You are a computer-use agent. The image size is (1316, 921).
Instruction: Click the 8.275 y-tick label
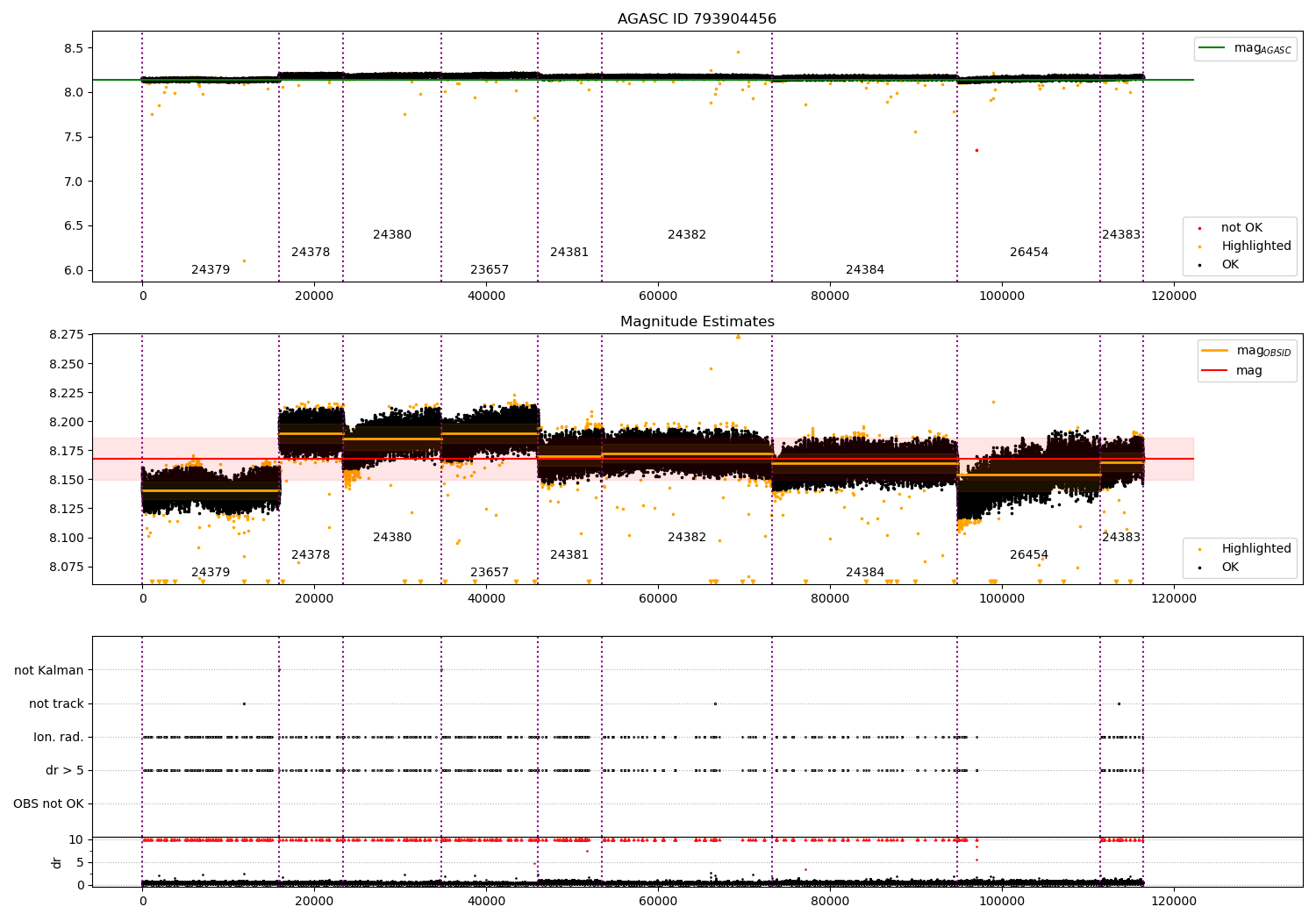click(67, 335)
